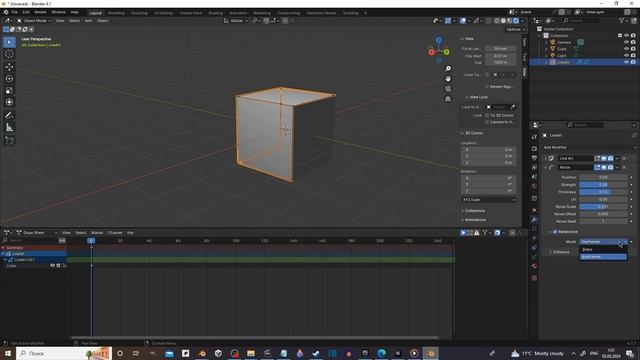Collapse the Noise modifier panel arrow
The width and height of the screenshot is (640, 360).
point(546,167)
